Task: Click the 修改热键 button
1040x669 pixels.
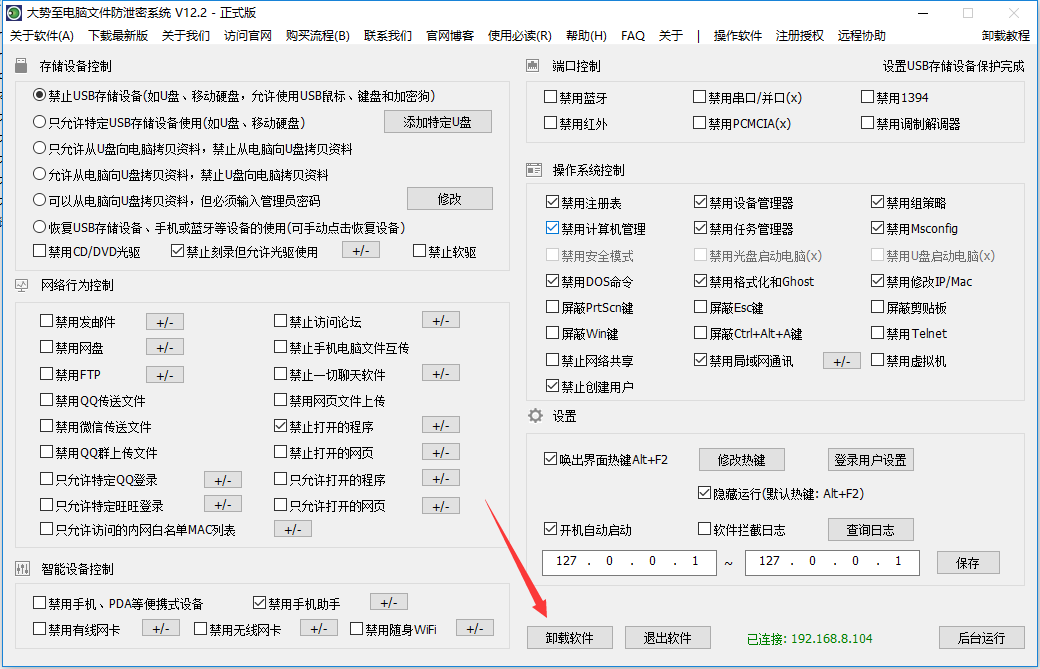Action: tap(741, 460)
